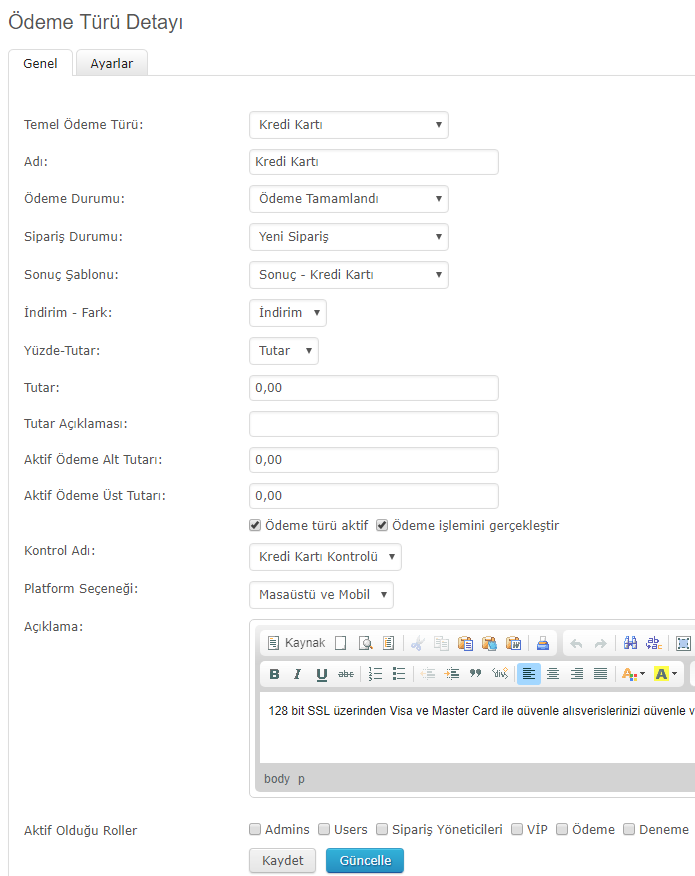Apply Block Quote formatting
695x876 pixels.
tap(475, 674)
